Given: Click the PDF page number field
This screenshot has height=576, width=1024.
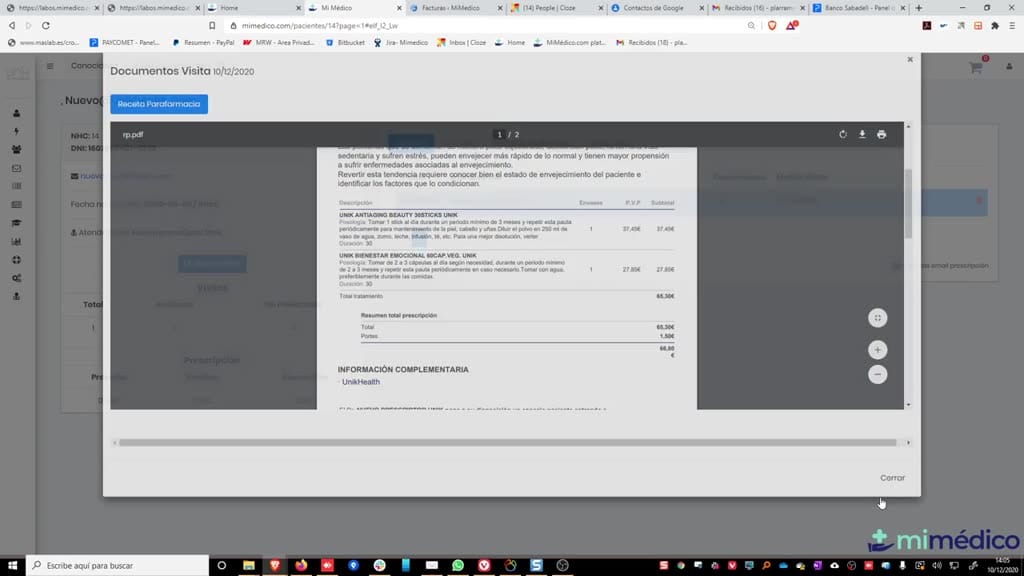Looking at the screenshot, I should coord(500,135).
